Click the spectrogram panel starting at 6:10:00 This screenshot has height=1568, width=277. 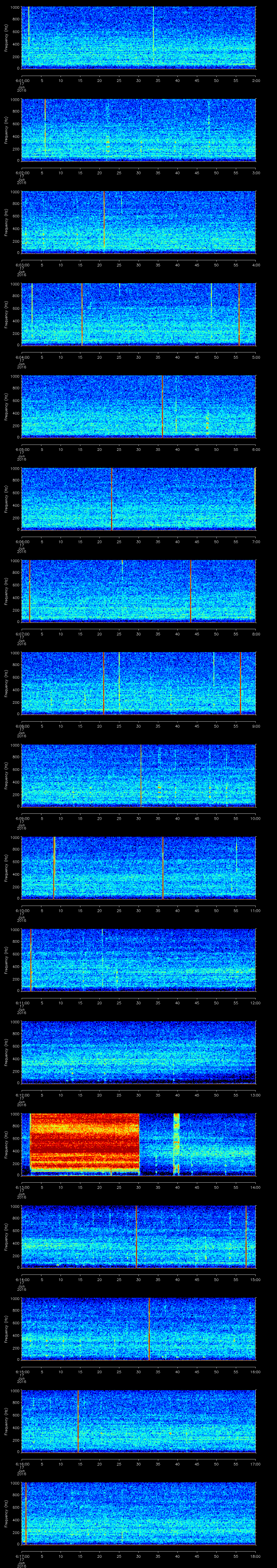[x=139, y=868]
